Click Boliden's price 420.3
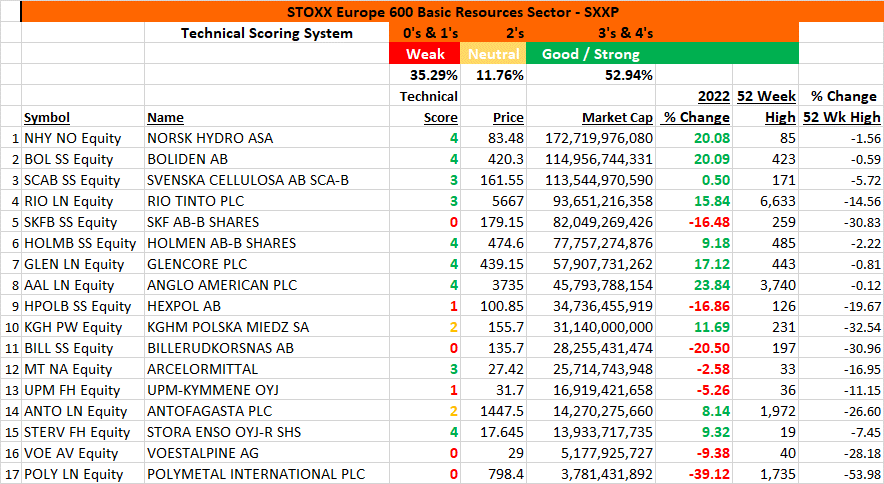Screen dimensions: 884x484 tap(493, 159)
